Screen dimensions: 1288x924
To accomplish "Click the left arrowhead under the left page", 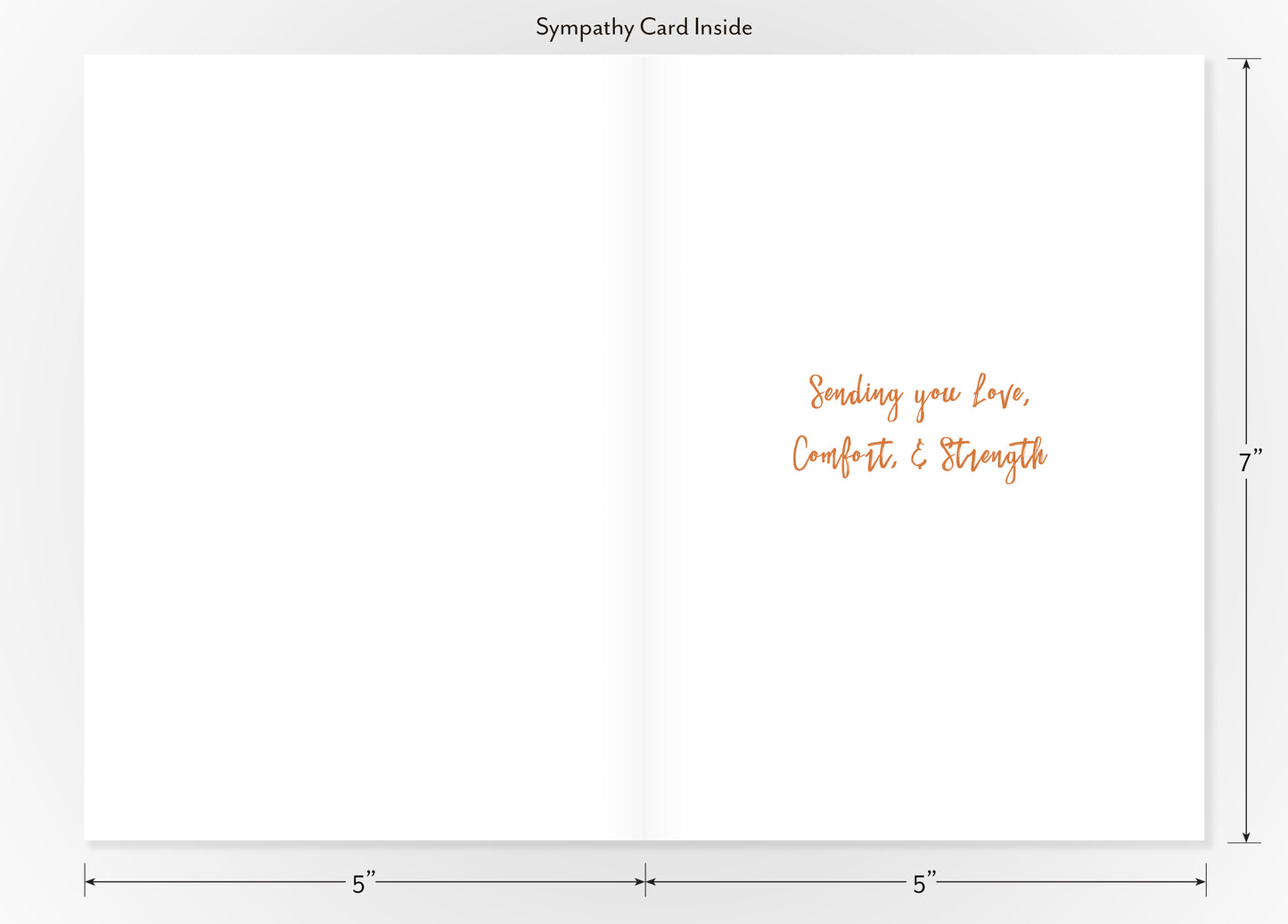I will pyautogui.click(x=88, y=880).
